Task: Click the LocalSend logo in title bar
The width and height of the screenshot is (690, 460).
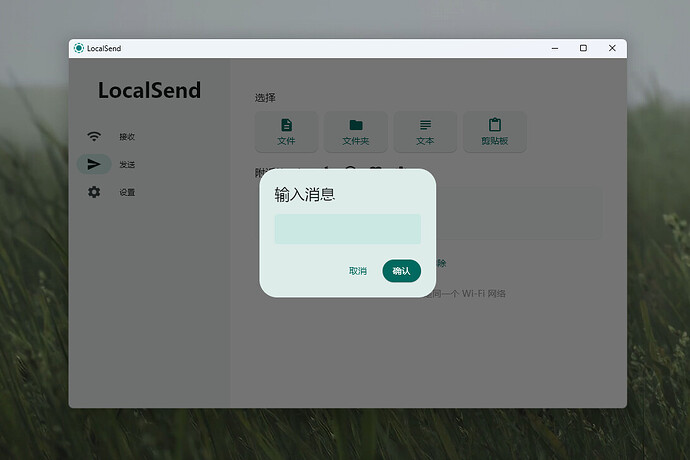Action: point(79,48)
